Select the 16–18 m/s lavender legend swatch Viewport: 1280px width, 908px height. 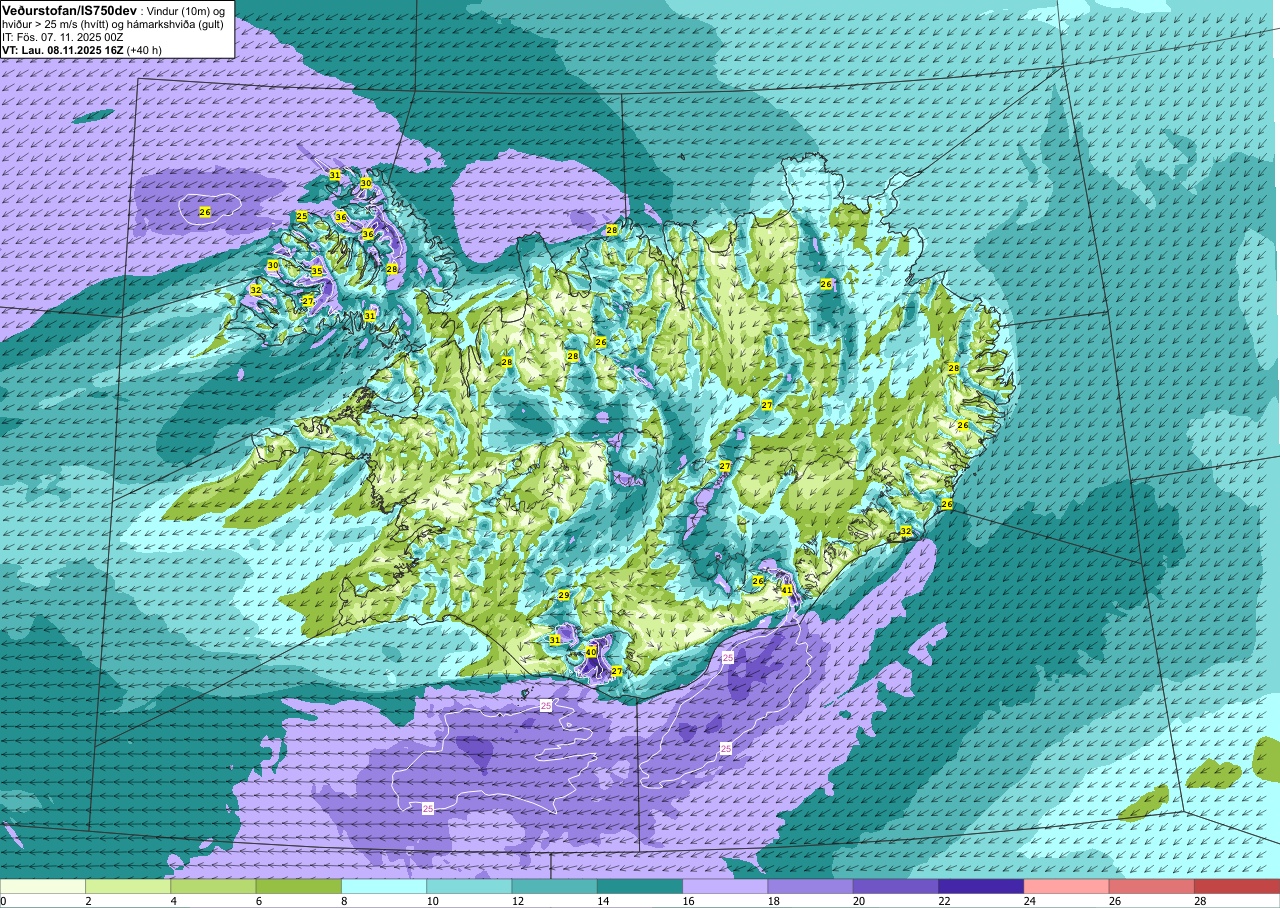tap(725, 886)
